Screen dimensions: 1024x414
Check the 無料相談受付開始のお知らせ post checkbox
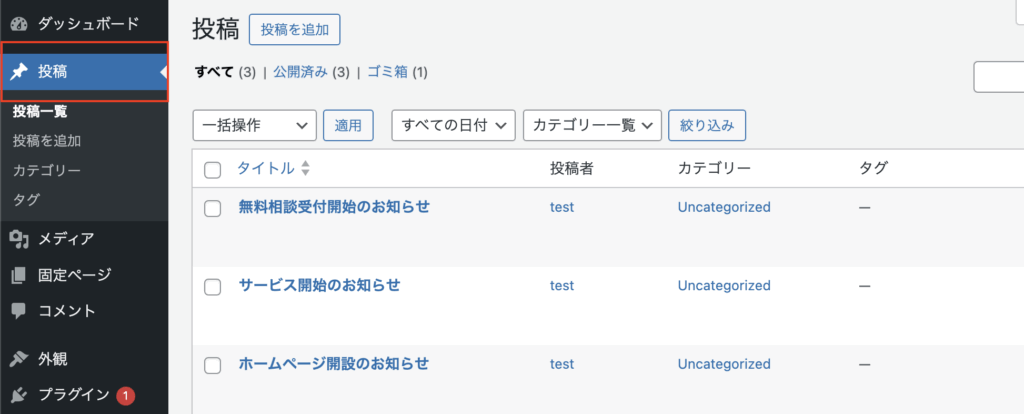(212, 208)
